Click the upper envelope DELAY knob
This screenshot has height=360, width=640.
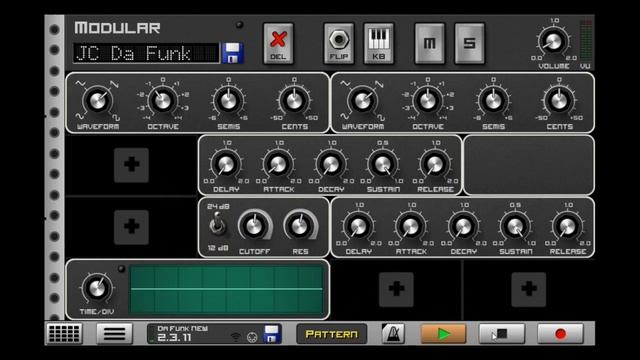click(226, 164)
